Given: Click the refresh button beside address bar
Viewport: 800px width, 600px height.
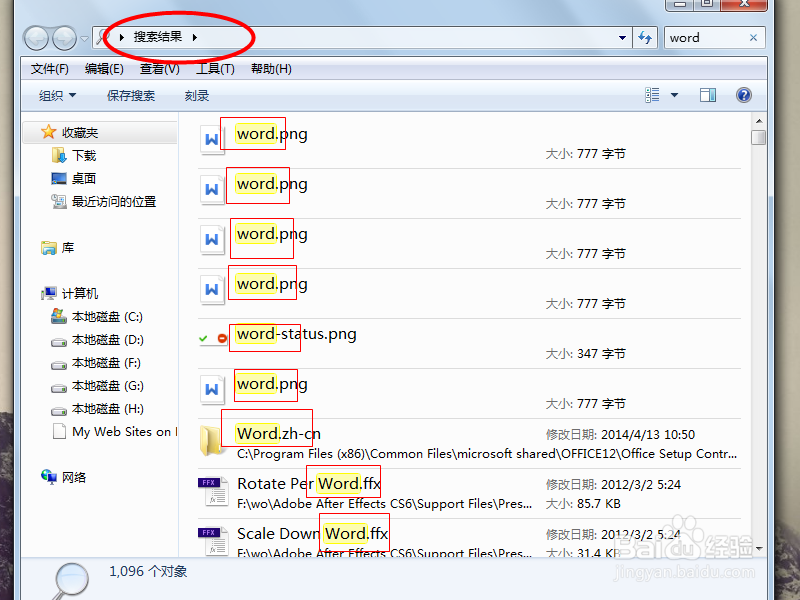Looking at the screenshot, I should (x=645, y=37).
